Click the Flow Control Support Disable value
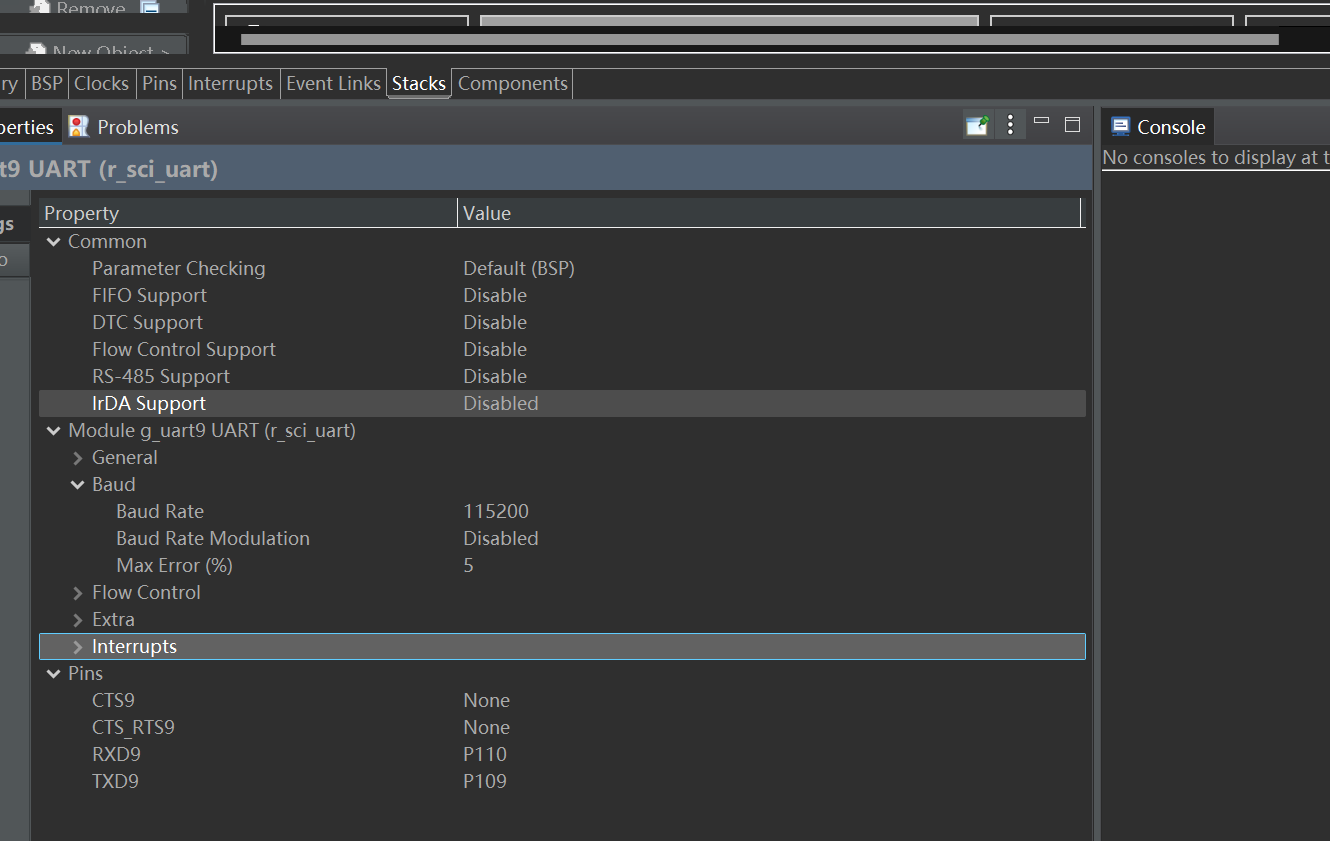The width and height of the screenshot is (1330, 841). point(495,350)
